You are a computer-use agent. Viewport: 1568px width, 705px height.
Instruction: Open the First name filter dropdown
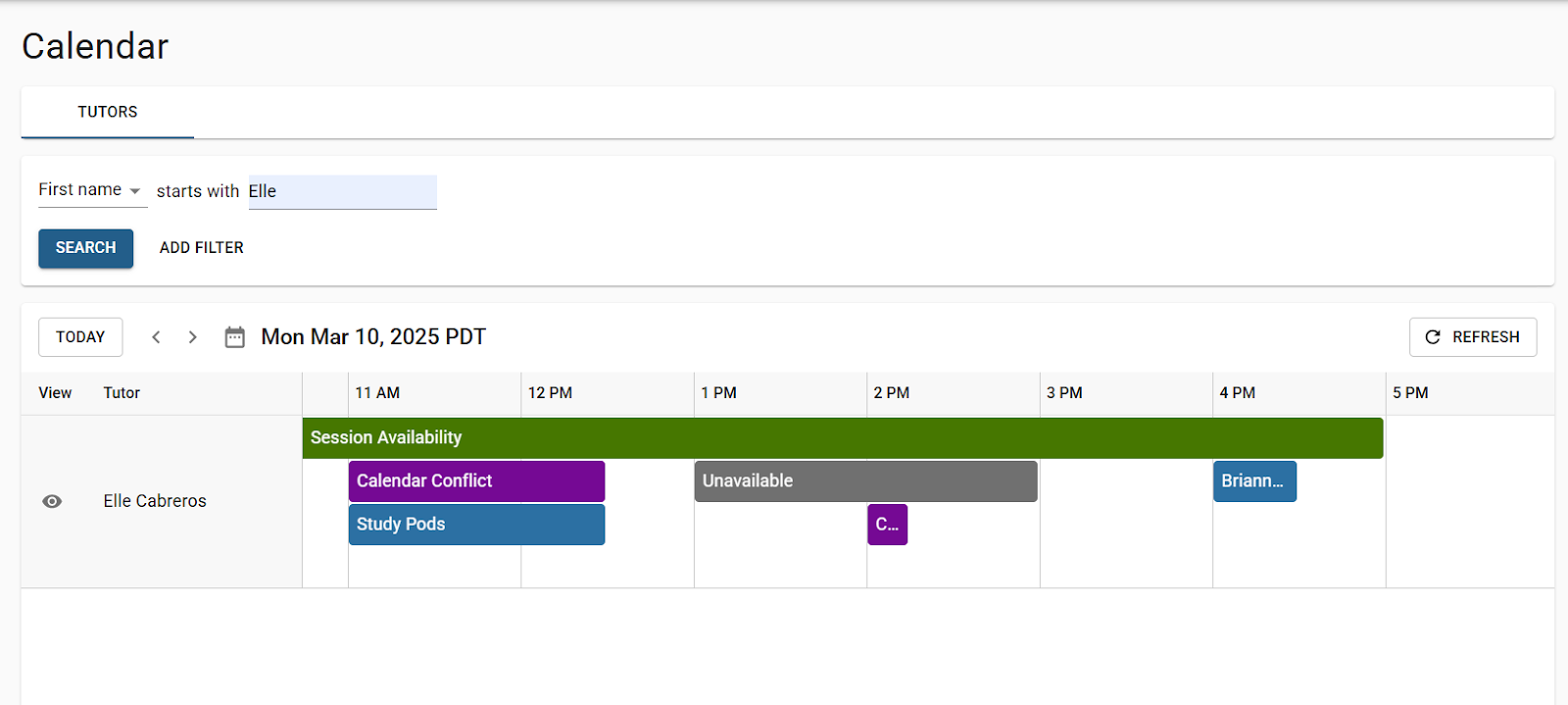tap(92, 190)
